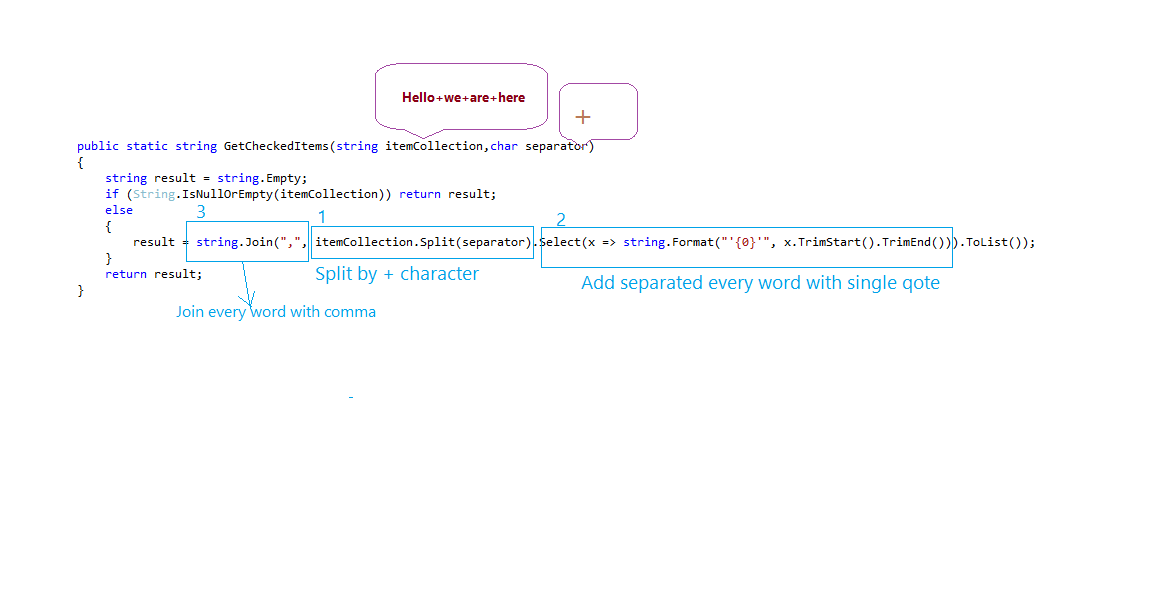Select the Hello+we+are+here speech bubble
The height and width of the screenshot is (604, 1151).
[461, 95]
